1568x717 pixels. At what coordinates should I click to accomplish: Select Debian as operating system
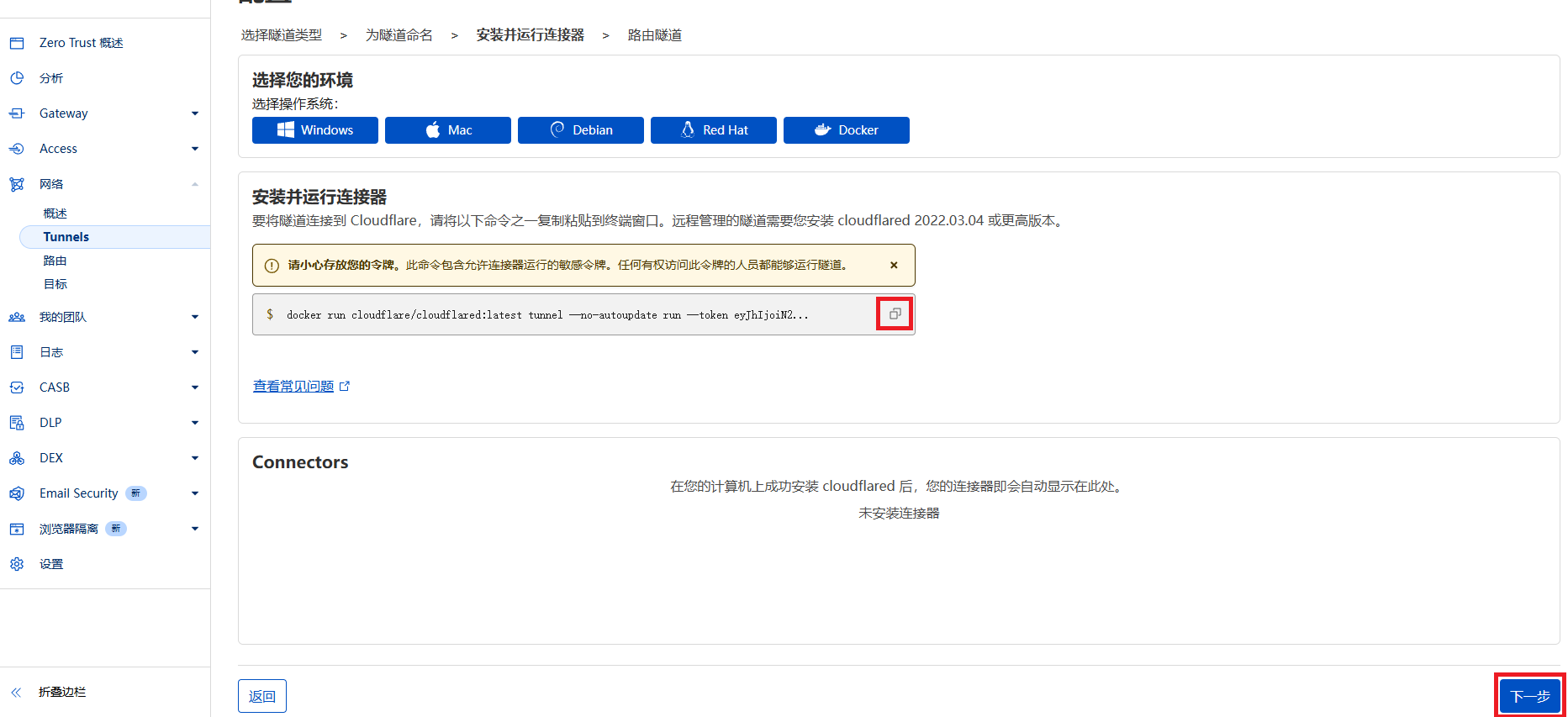(x=581, y=130)
